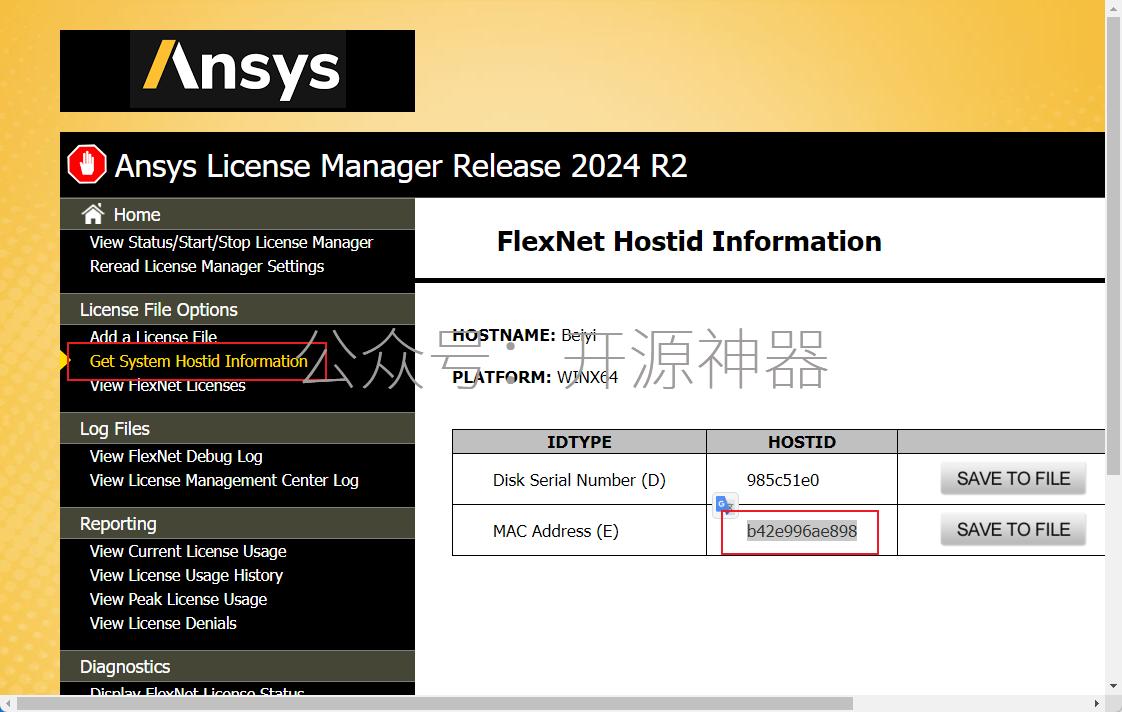Viewport: 1122px width, 712px height.
Task: Click the Google Translate popup icon
Action: pyautogui.click(x=726, y=505)
